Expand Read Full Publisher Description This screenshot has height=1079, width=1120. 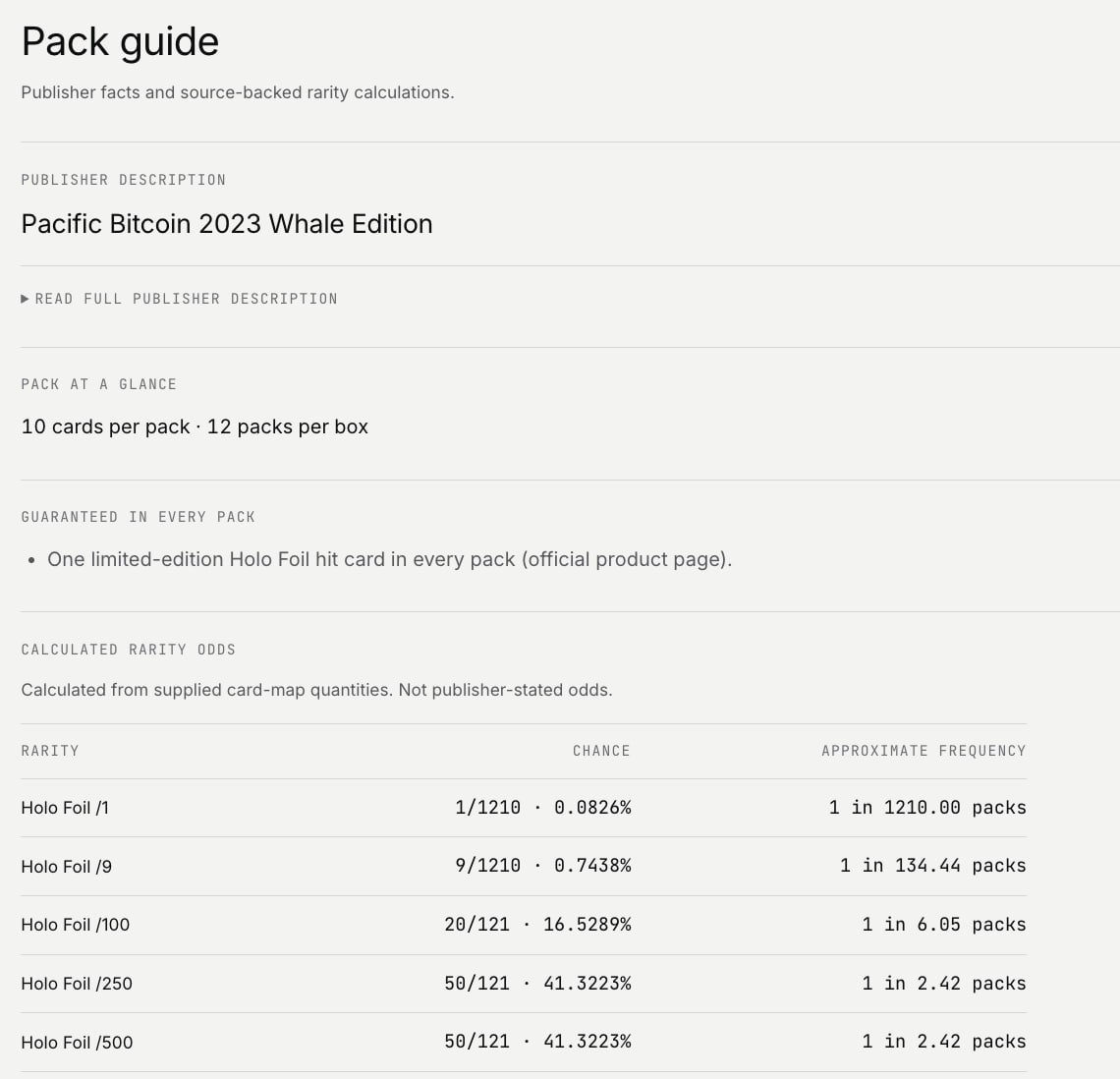(x=179, y=299)
